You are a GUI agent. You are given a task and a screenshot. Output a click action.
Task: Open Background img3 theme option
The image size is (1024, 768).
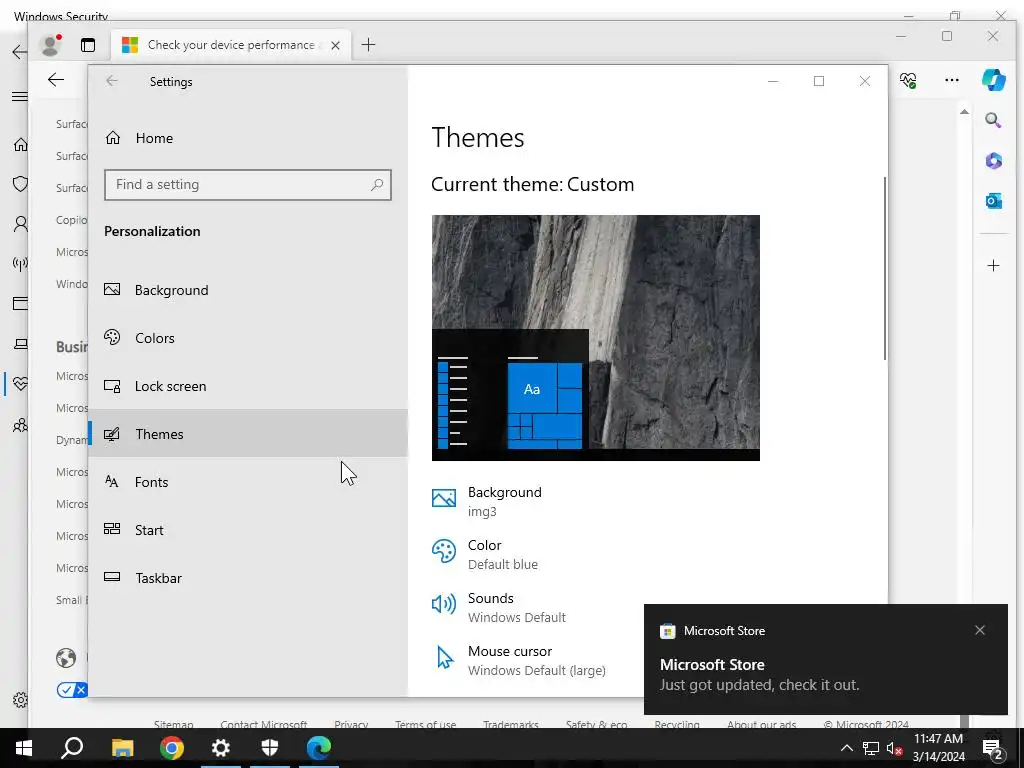pyautogui.click(x=487, y=501)
